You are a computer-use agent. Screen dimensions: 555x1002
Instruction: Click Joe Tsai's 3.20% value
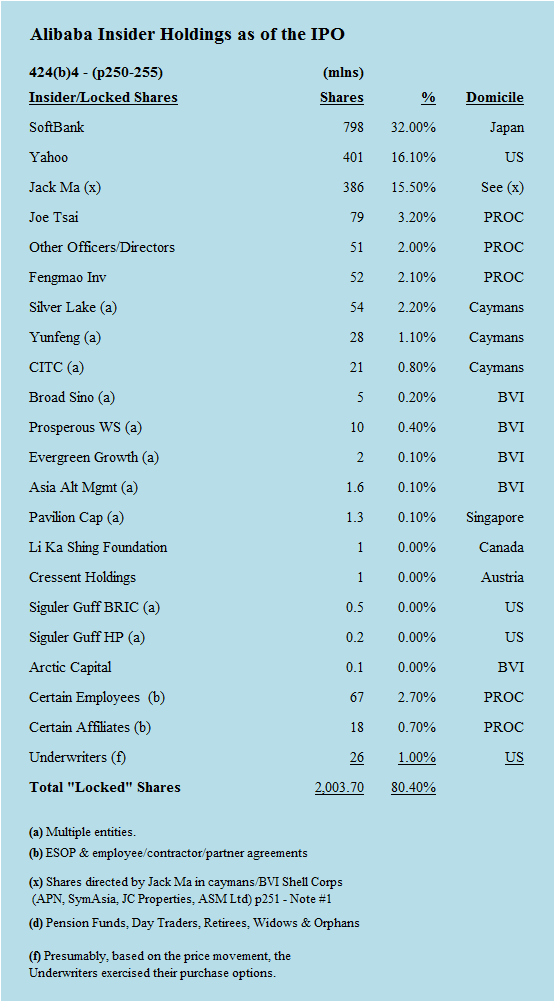(x=416, y=217)
